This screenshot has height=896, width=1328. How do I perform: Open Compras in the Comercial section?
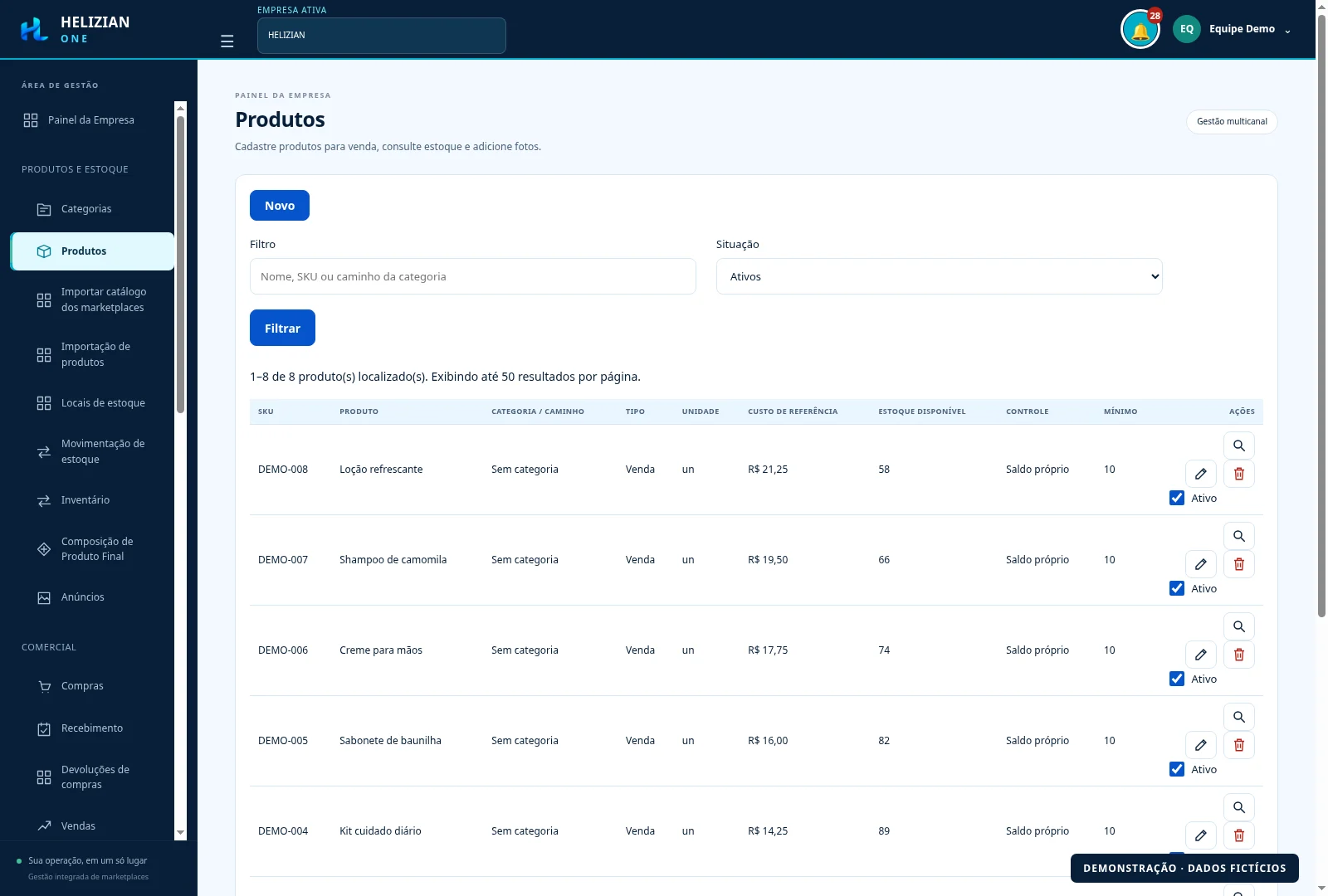click(92, 686)
